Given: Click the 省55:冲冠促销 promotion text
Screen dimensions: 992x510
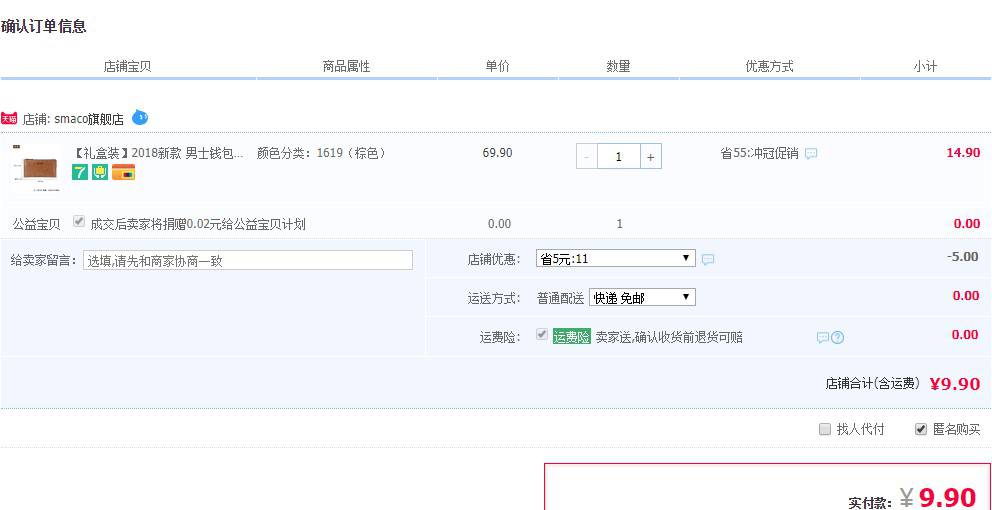Looking at the screenshot, I should 759,153.
